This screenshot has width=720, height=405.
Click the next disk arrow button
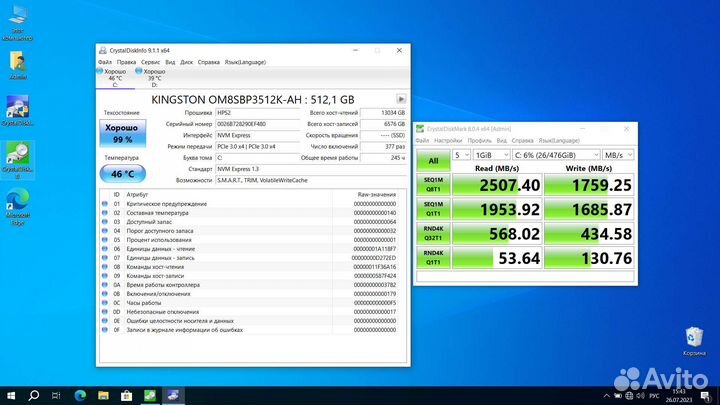pos(401,99)
